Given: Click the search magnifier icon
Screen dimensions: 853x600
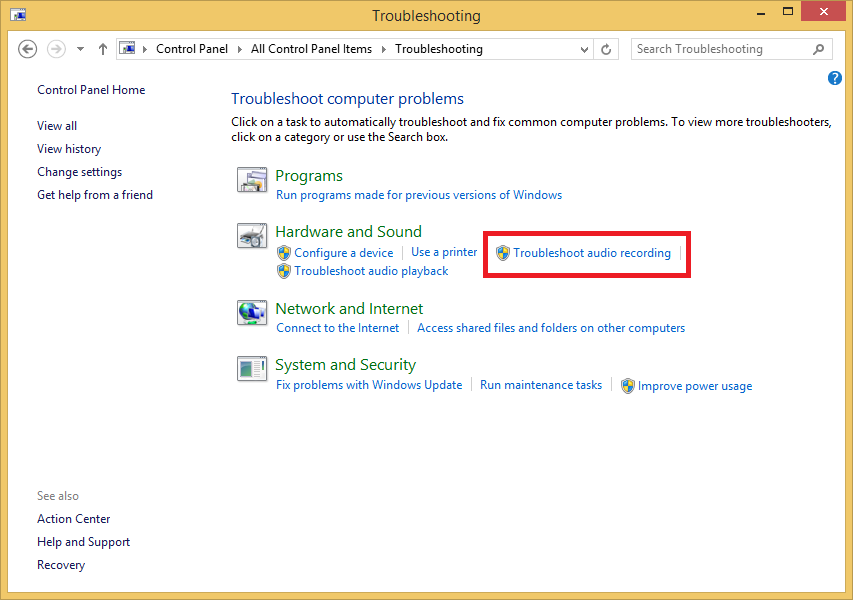Looking at the screenshot, I should (818, 50).
